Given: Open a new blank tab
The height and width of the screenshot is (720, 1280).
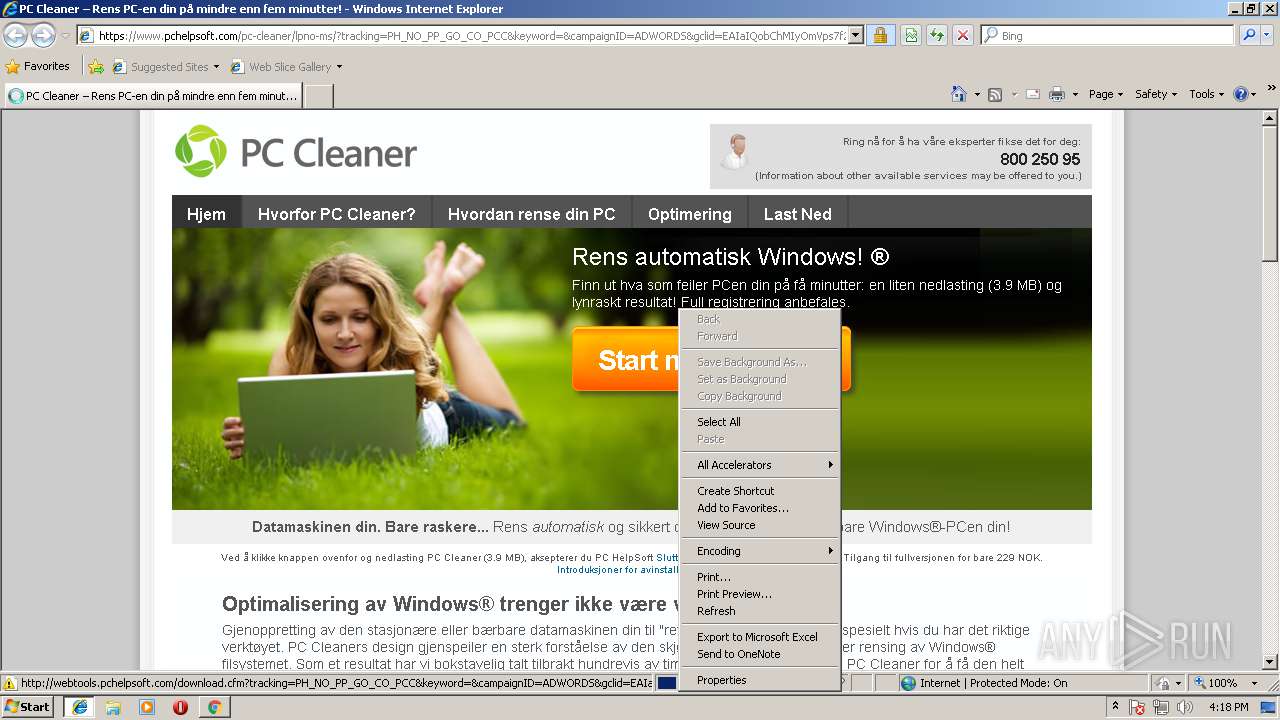Looking at the screenshot, I should [x=318, y=96].
